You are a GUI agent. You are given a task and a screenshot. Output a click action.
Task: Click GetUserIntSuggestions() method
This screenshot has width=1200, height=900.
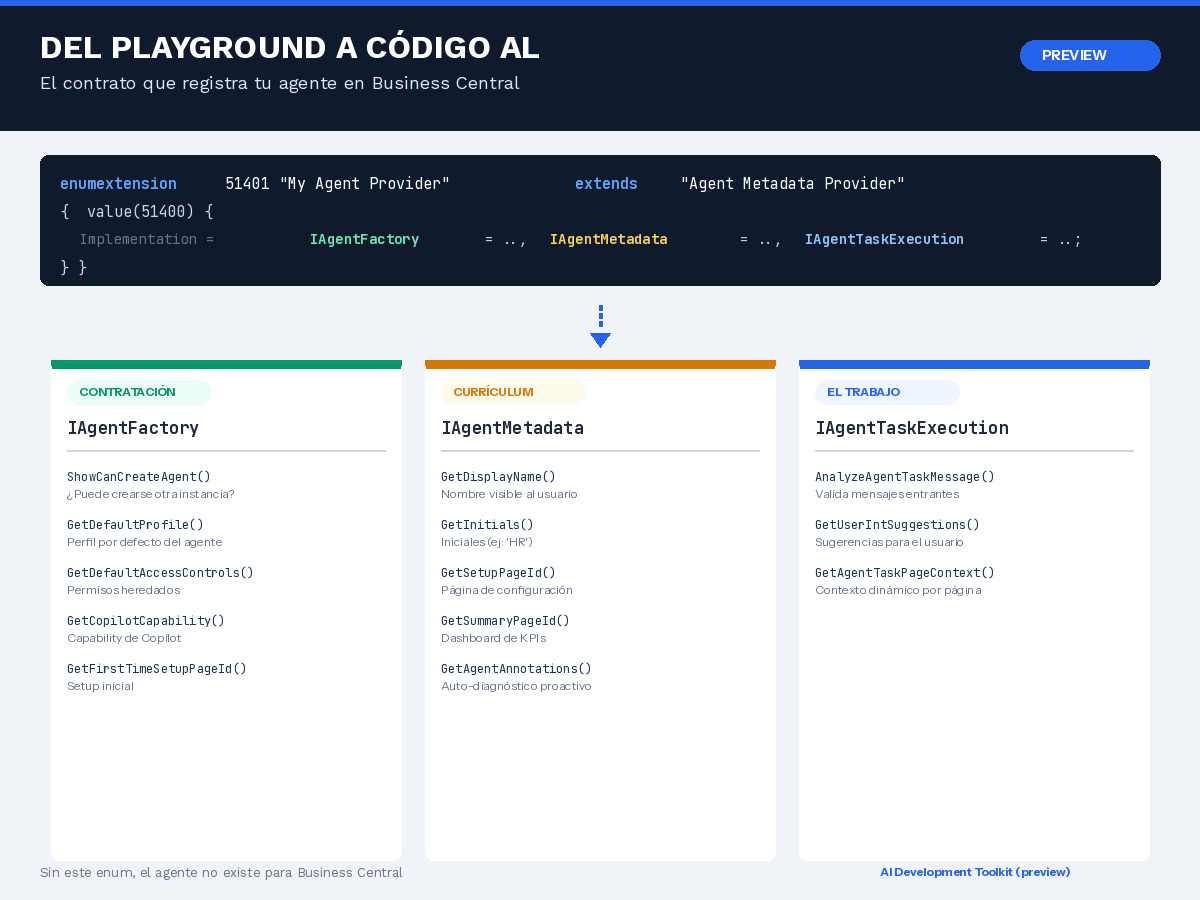coord(897,525)
